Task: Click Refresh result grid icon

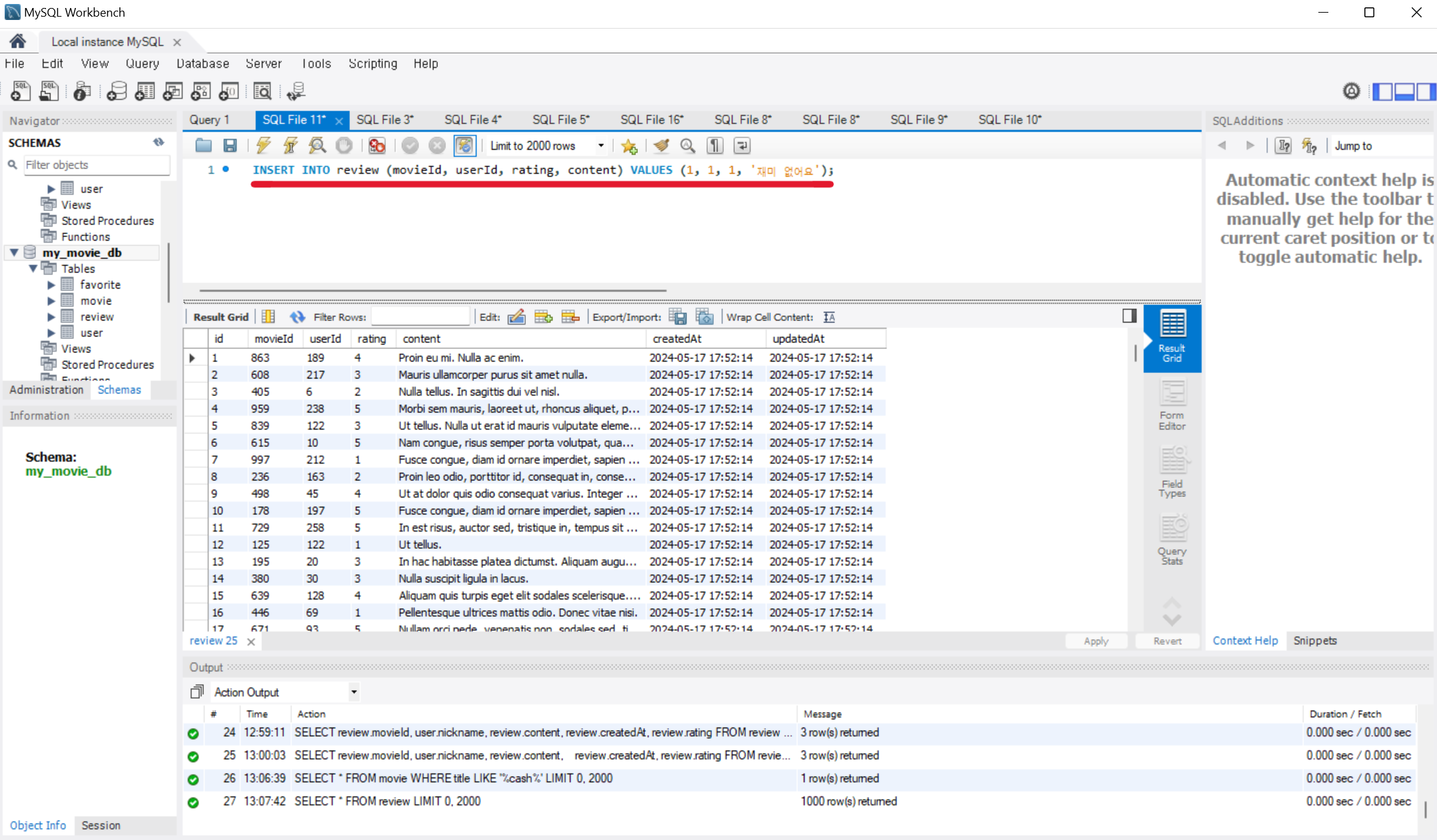Action: [x=297, y=317]
